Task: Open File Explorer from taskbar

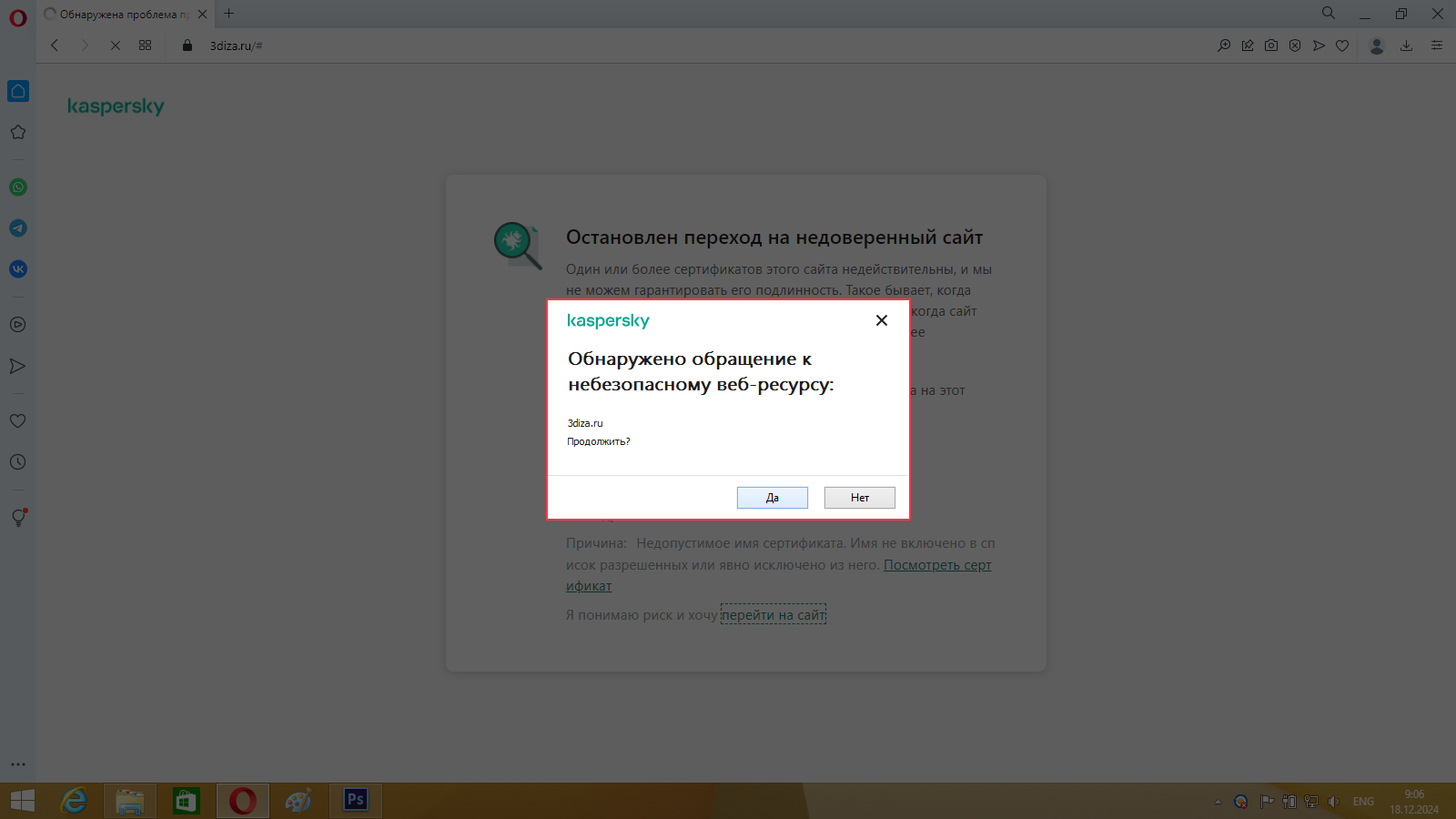Action: coord(130,801)
